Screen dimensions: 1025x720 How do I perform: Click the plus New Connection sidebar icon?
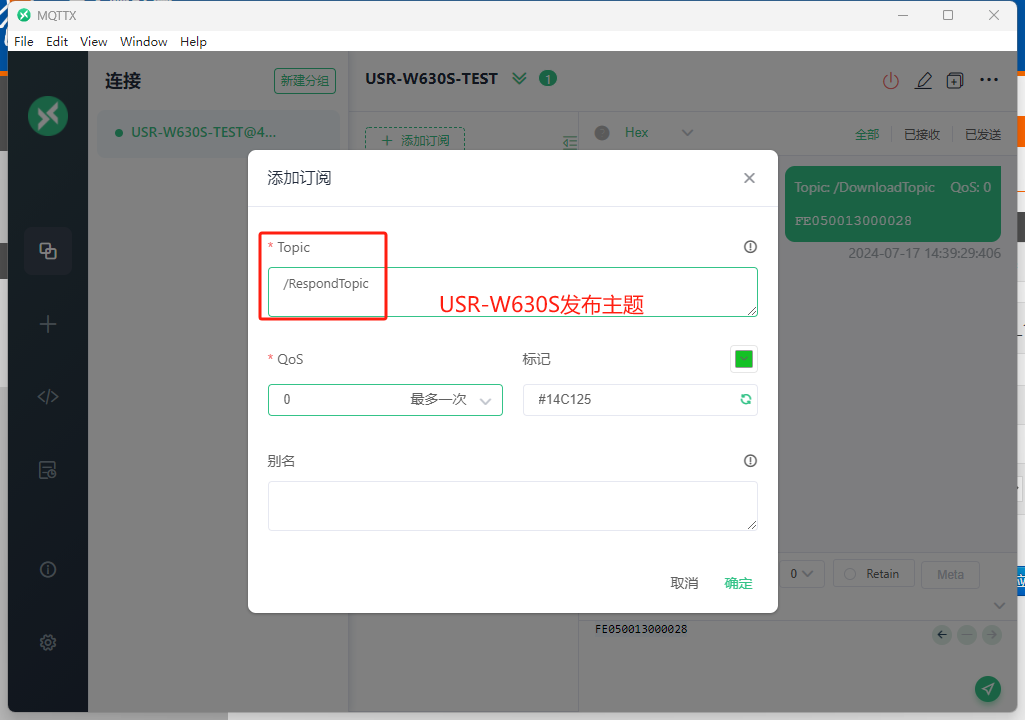click(x=48, y=324)
